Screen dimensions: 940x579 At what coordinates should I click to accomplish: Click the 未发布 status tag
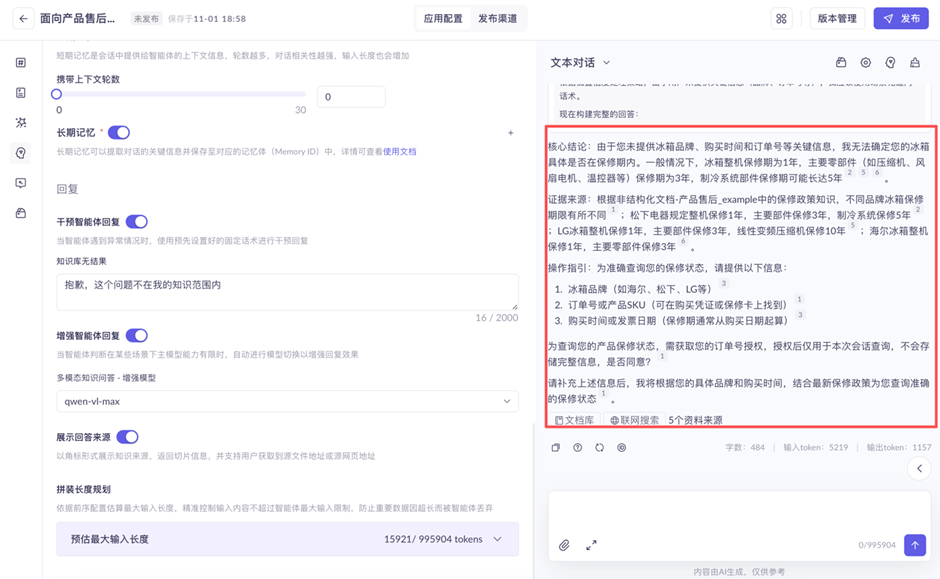(x=146, y=19)
